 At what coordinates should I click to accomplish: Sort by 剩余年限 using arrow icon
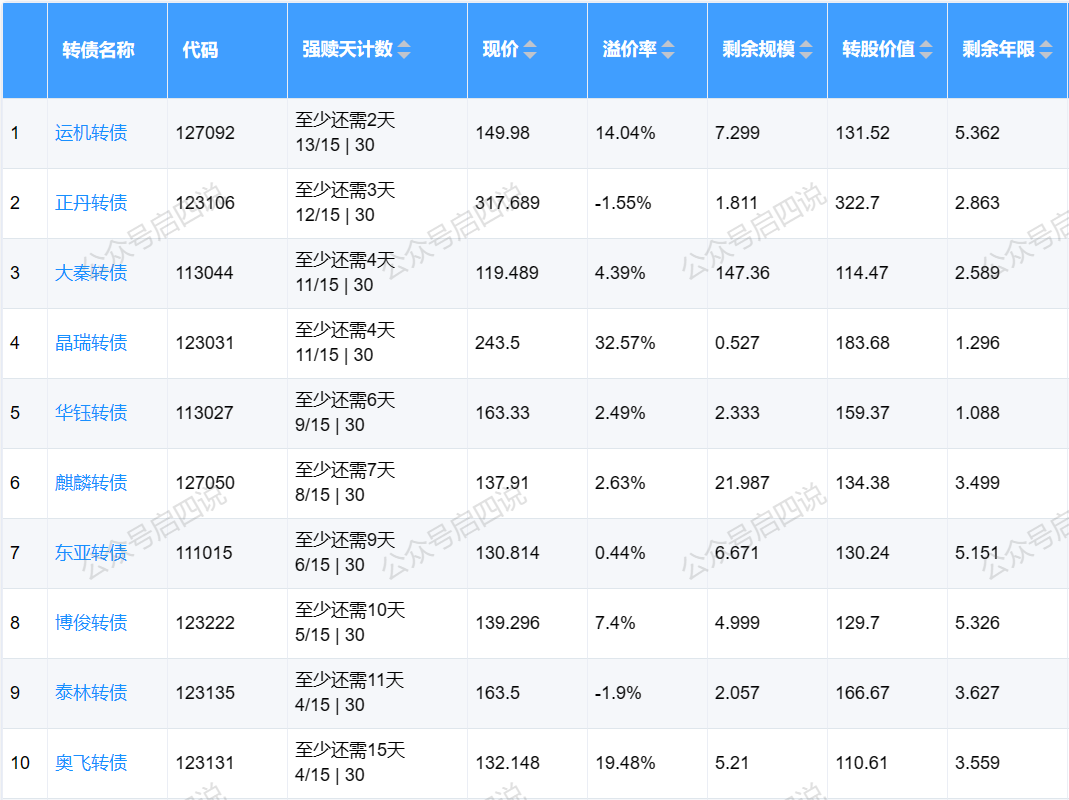[x=1046, y=50]
